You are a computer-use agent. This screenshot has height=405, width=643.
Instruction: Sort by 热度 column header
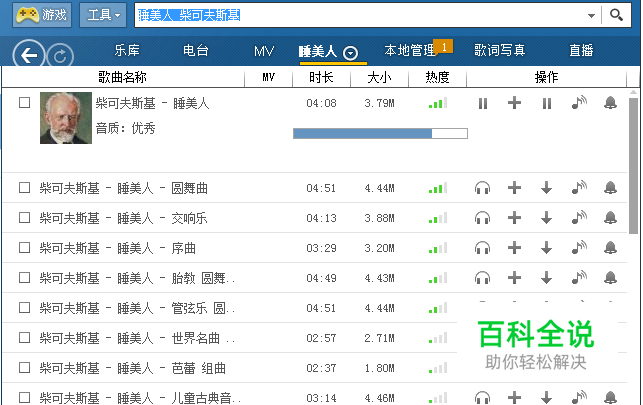tap(437, 77)
